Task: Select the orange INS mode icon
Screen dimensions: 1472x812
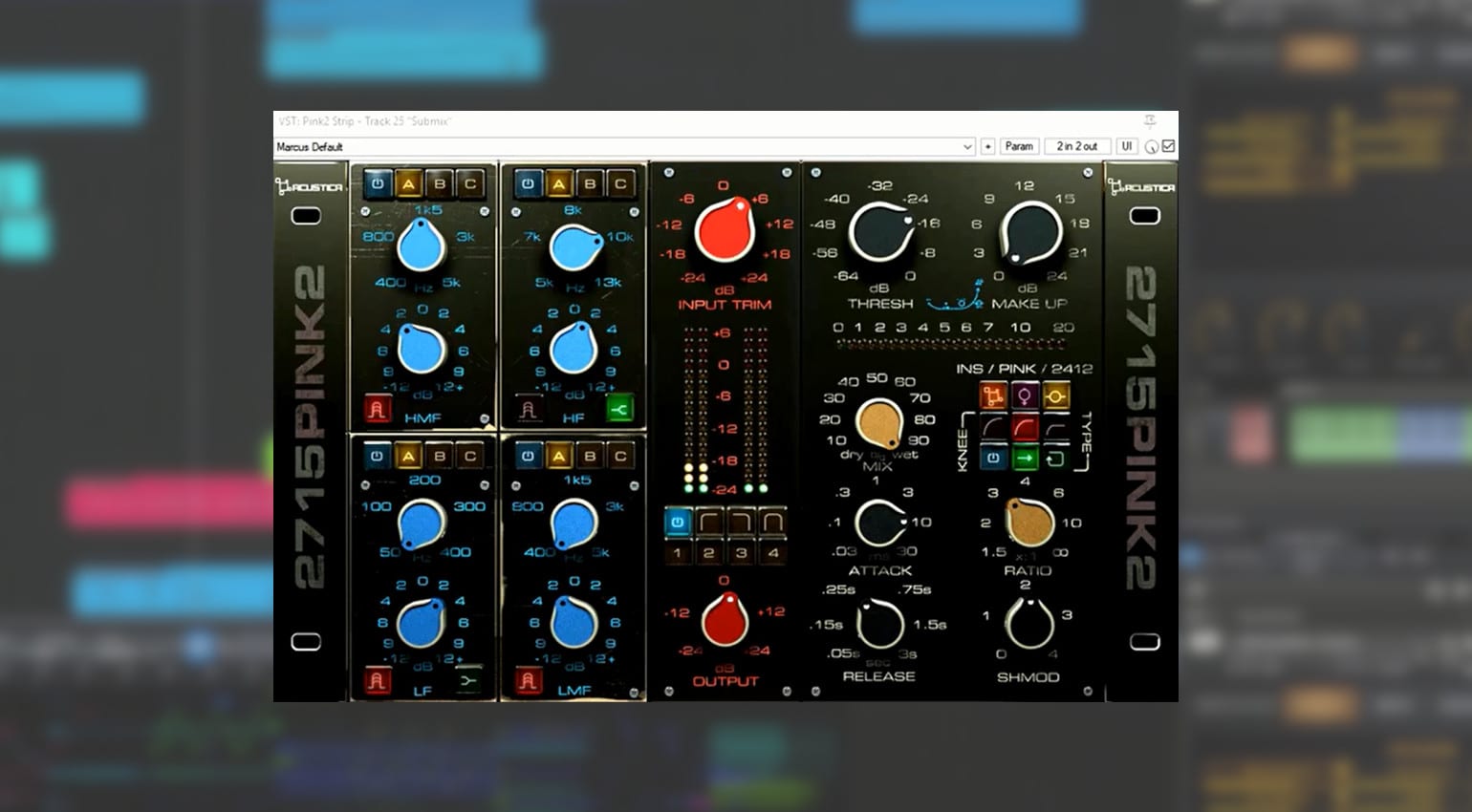Action: click(993, 395)
